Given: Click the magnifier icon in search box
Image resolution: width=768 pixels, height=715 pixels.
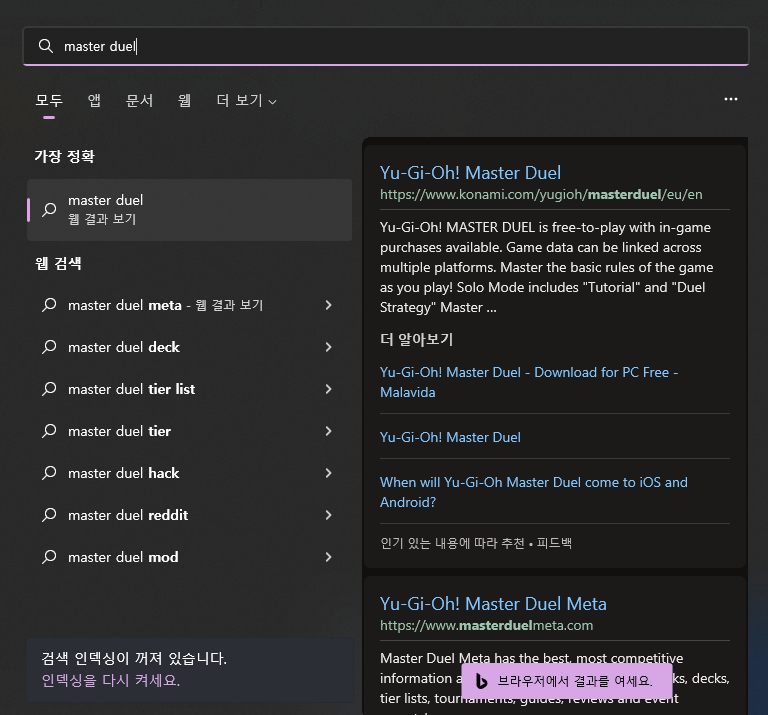Looking at the screenshot, I should [46, 46].
